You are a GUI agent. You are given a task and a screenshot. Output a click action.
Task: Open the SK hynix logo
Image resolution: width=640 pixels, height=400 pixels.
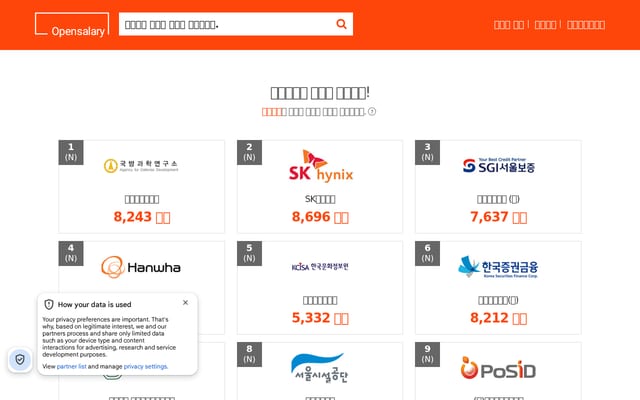coord(320,166)
